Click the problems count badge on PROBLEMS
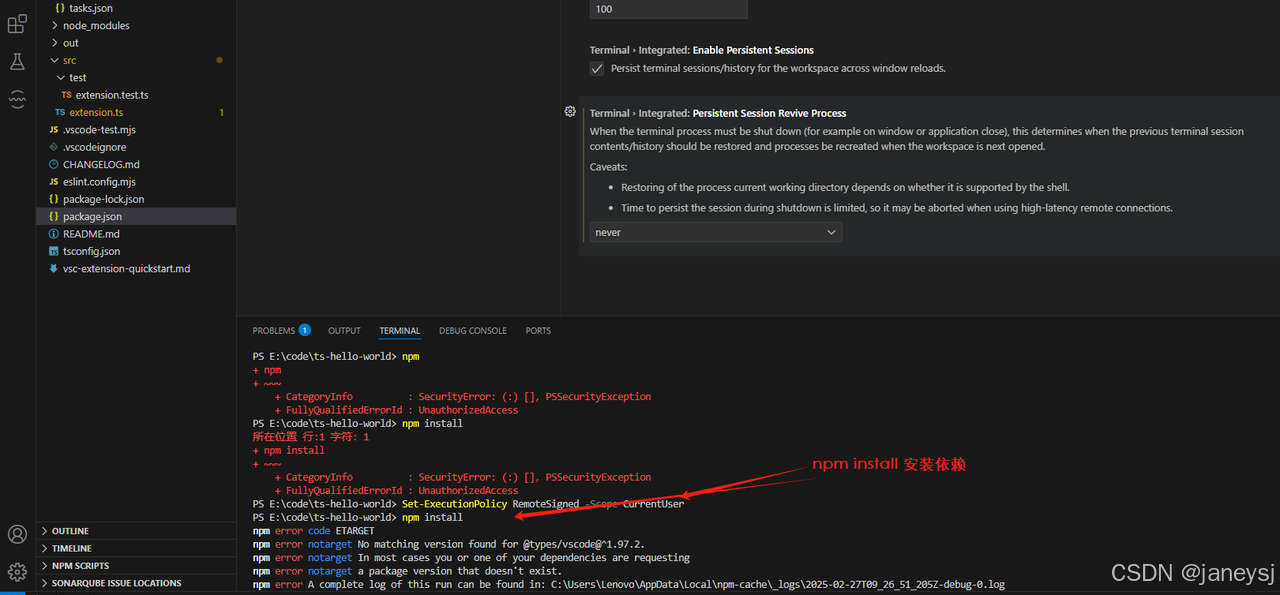 pyautogui.click(x=304, y=330)
